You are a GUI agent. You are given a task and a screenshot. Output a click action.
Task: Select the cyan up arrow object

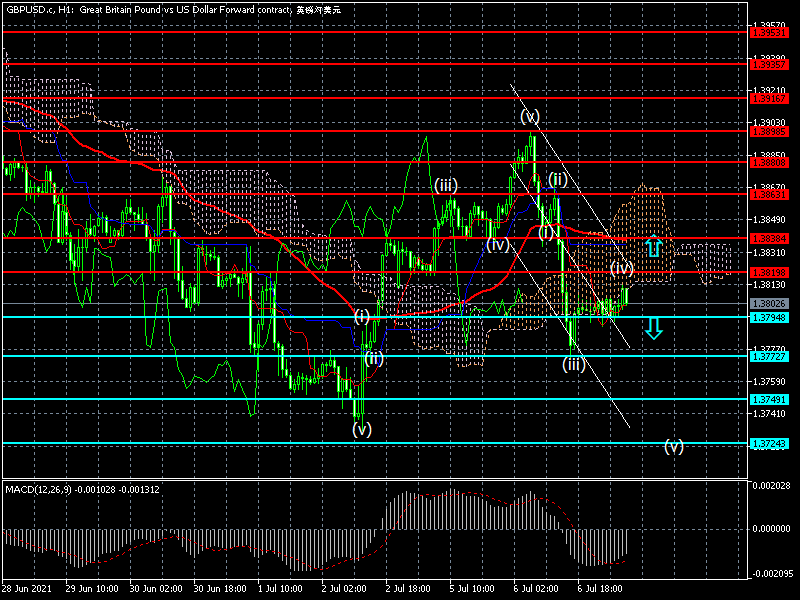(x=654, y=246)
